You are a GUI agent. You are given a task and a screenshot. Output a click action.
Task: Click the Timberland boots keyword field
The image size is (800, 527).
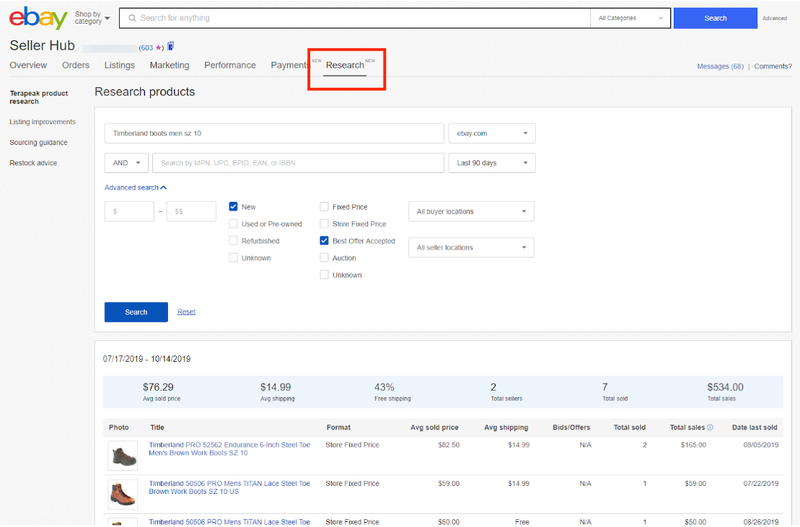(274, 133)
